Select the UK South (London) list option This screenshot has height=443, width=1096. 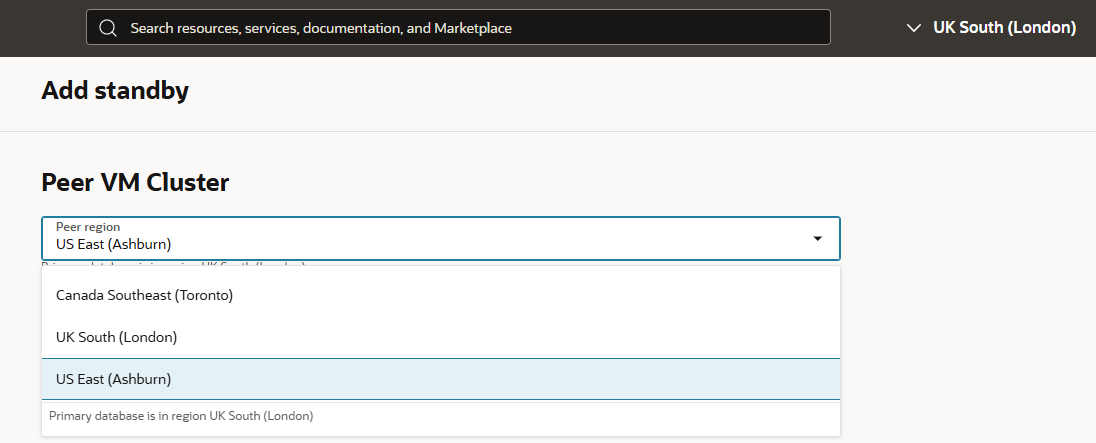tap(116, 337)
